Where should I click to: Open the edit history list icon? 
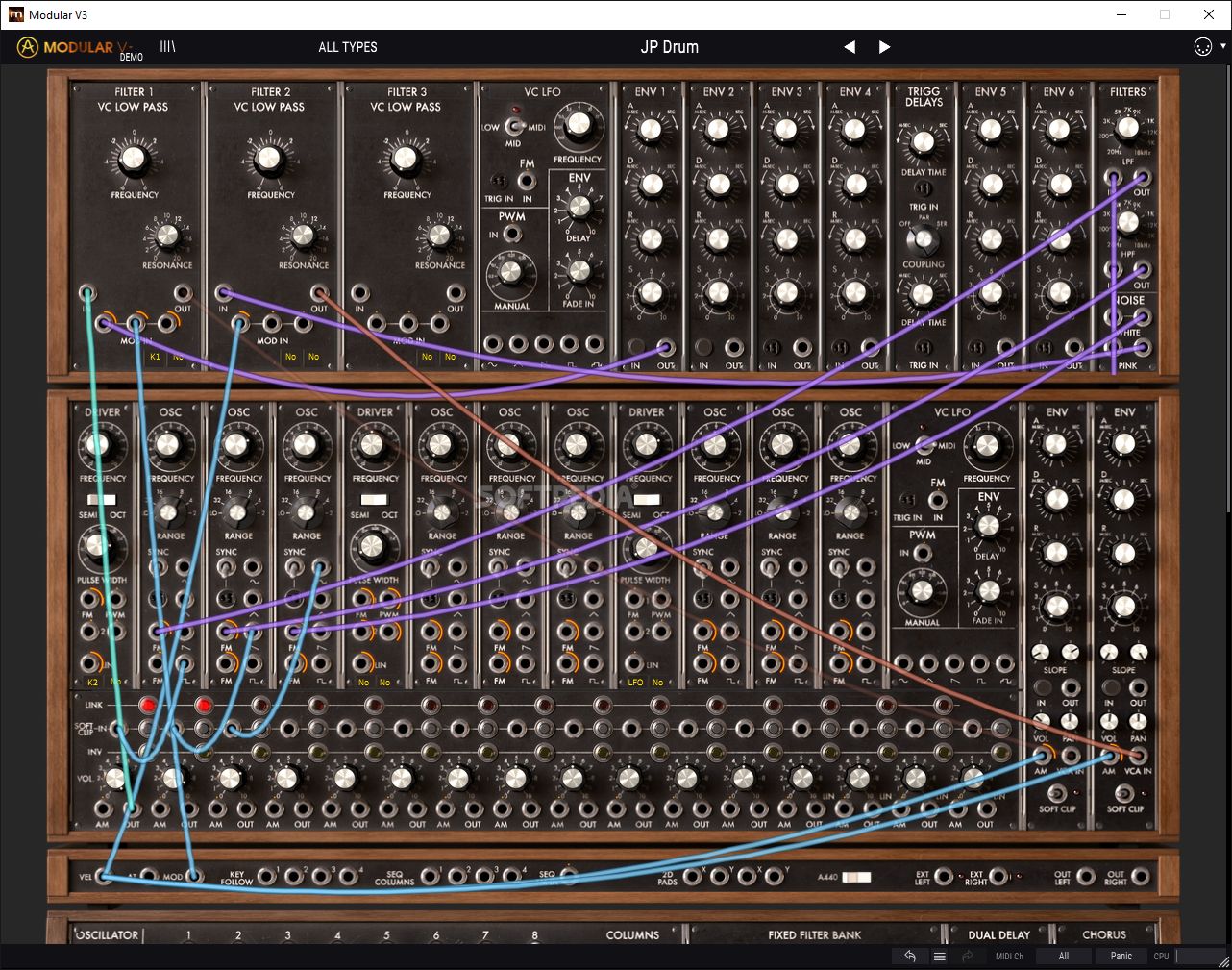point(940,956)
